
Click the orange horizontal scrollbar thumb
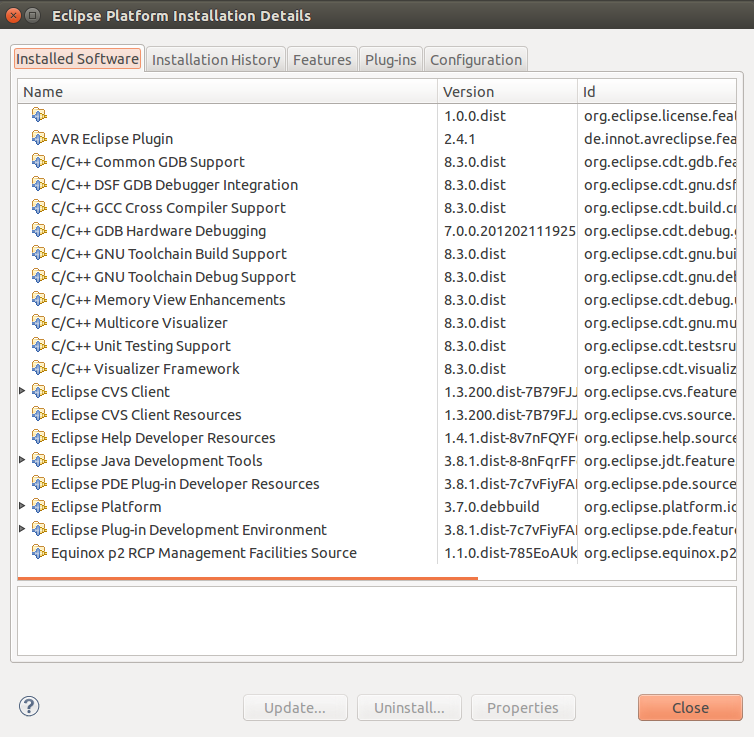point(248,578)
